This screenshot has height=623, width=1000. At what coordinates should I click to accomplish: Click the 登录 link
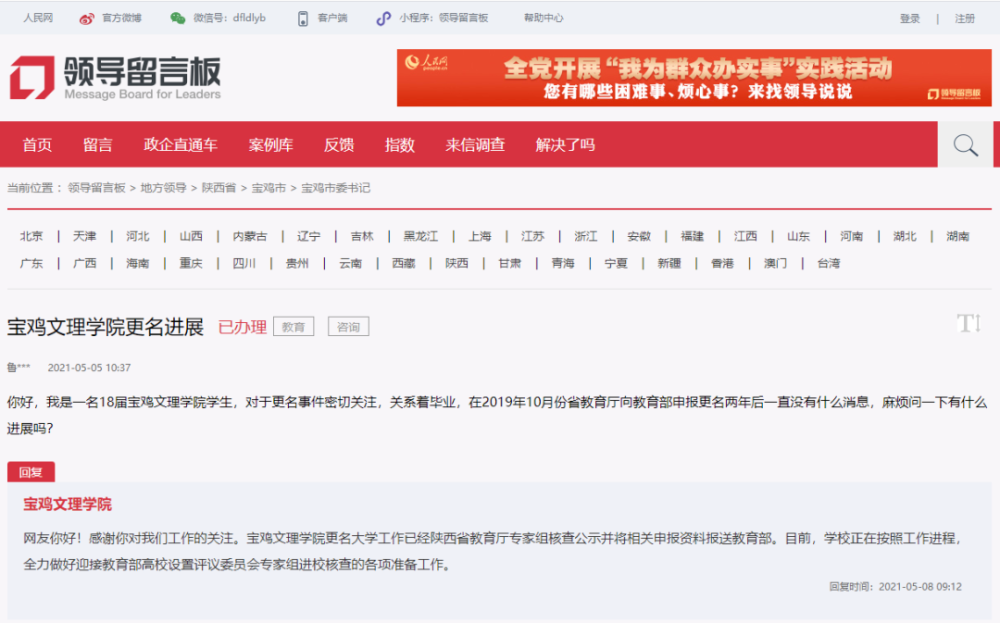tap(909, 18)
